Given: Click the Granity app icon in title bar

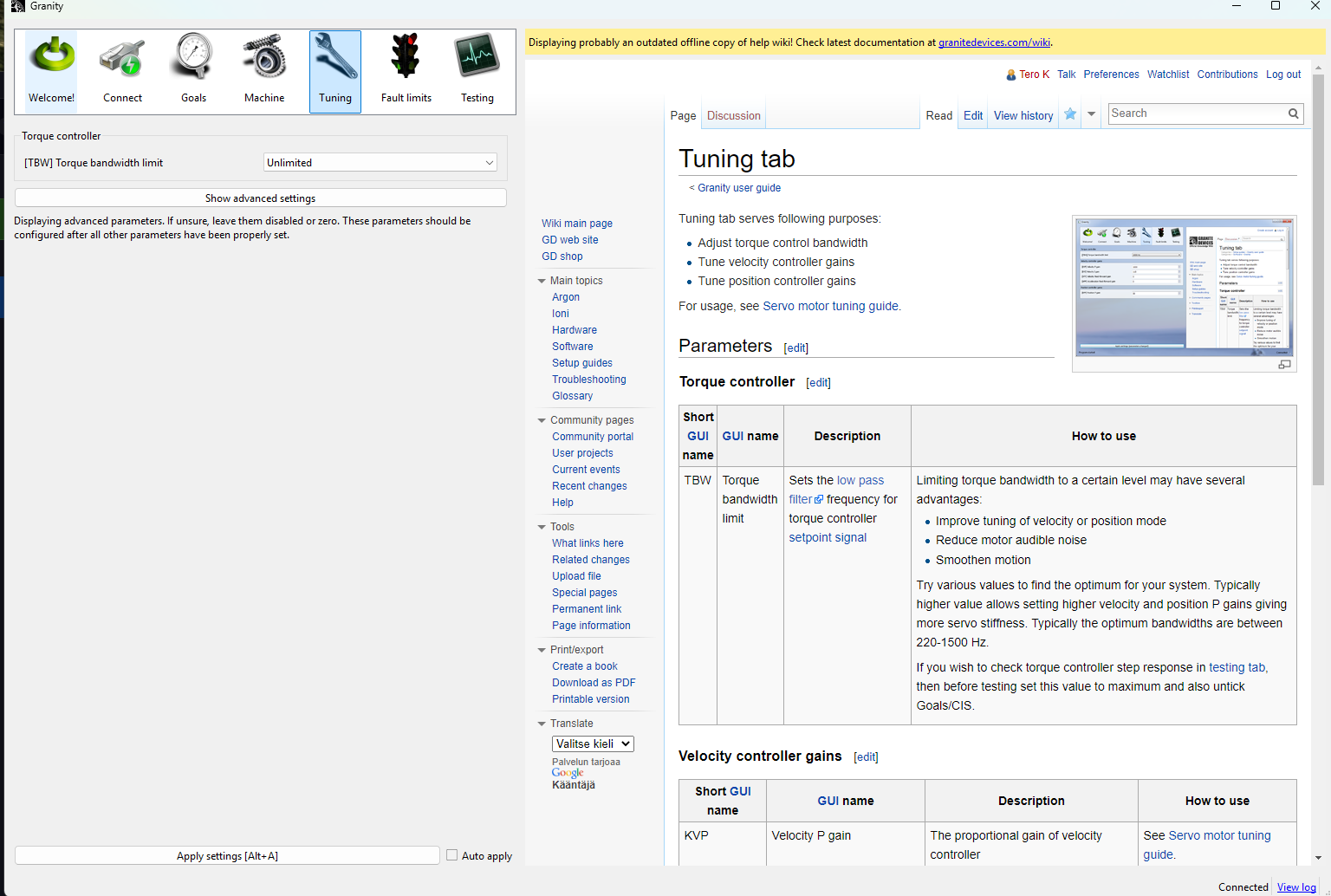Looking at the screenshot, I should 17,6.
